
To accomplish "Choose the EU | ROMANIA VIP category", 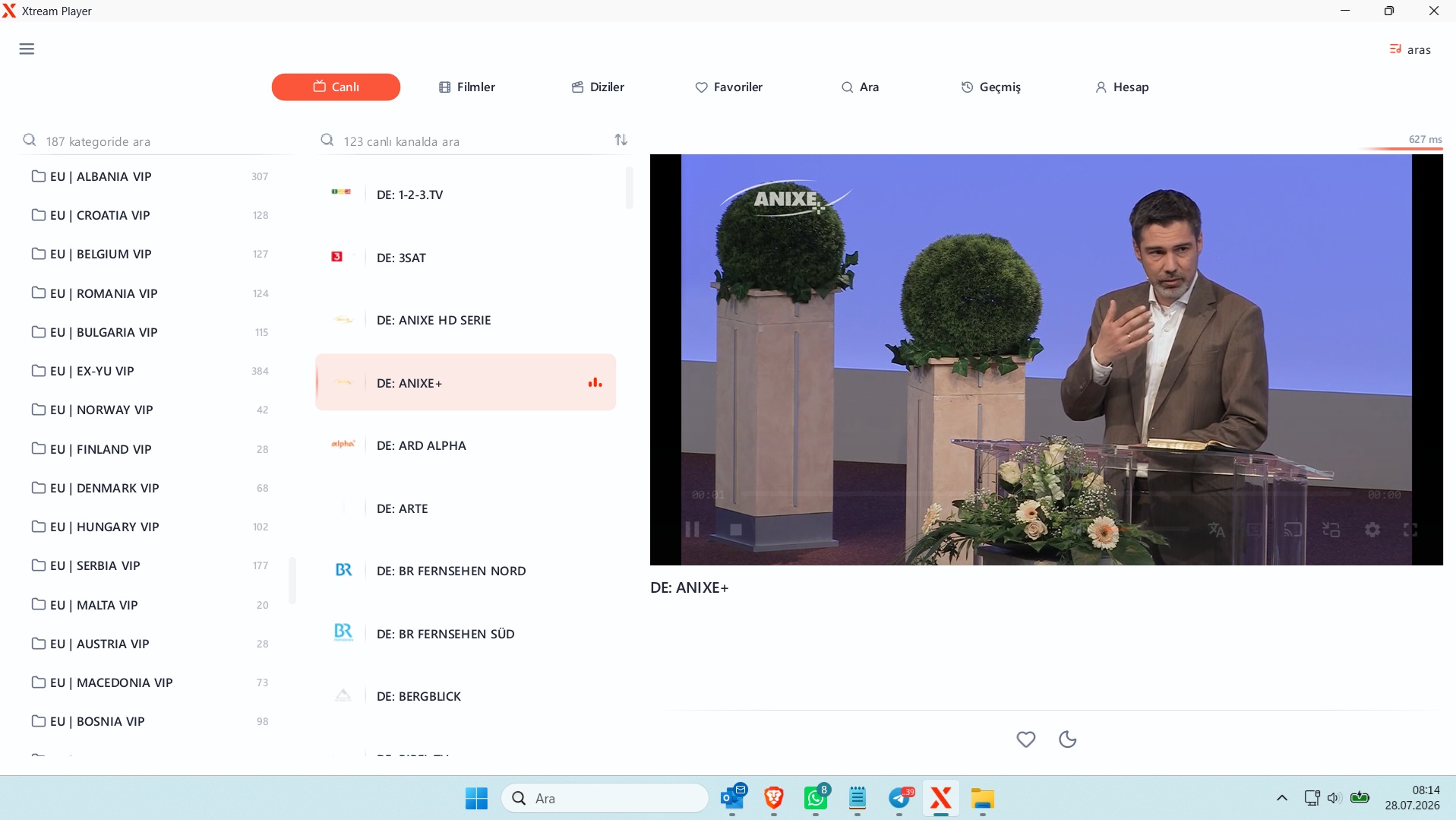I will 150,293.
